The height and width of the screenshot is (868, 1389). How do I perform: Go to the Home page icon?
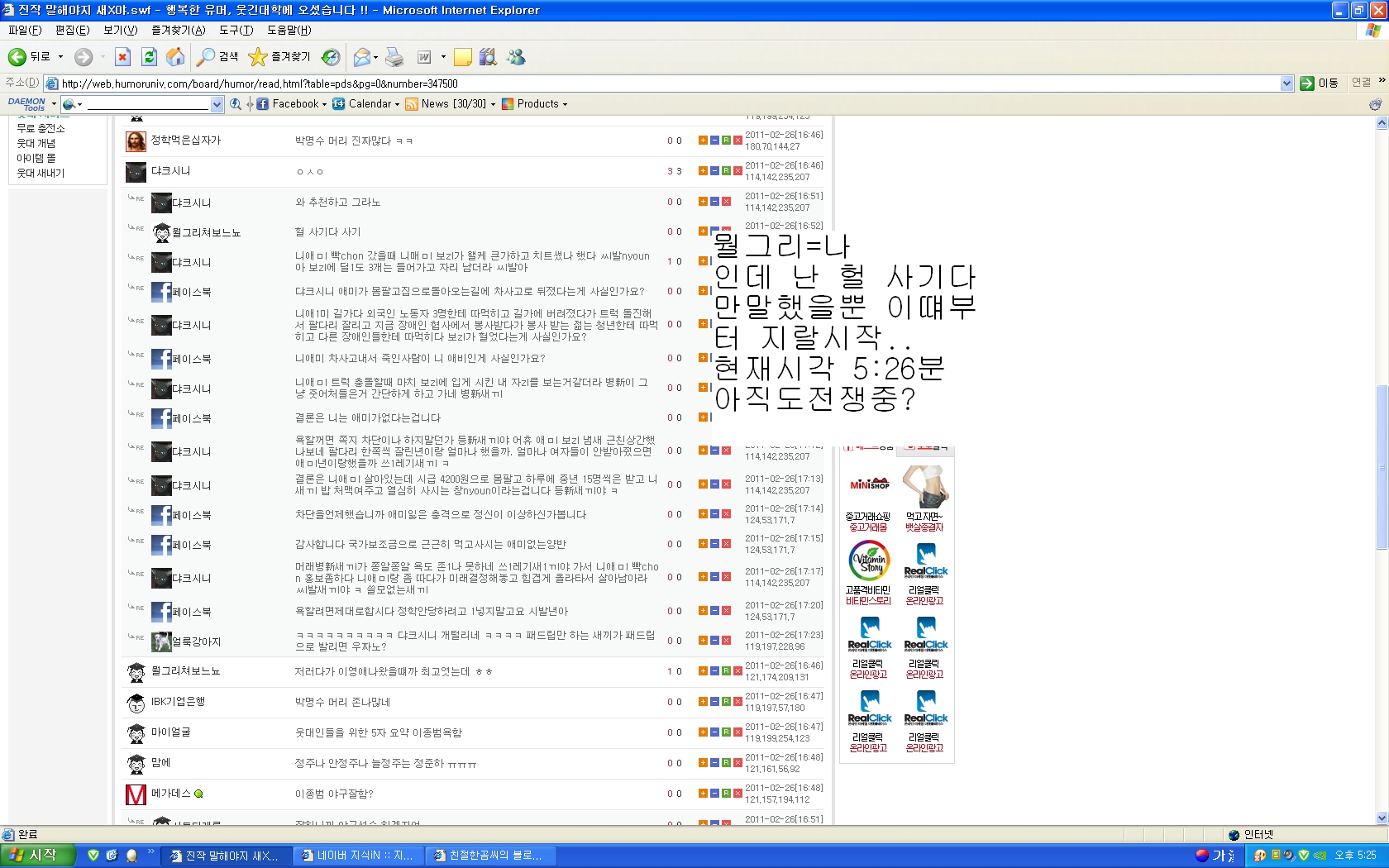(x=175, y=57)
